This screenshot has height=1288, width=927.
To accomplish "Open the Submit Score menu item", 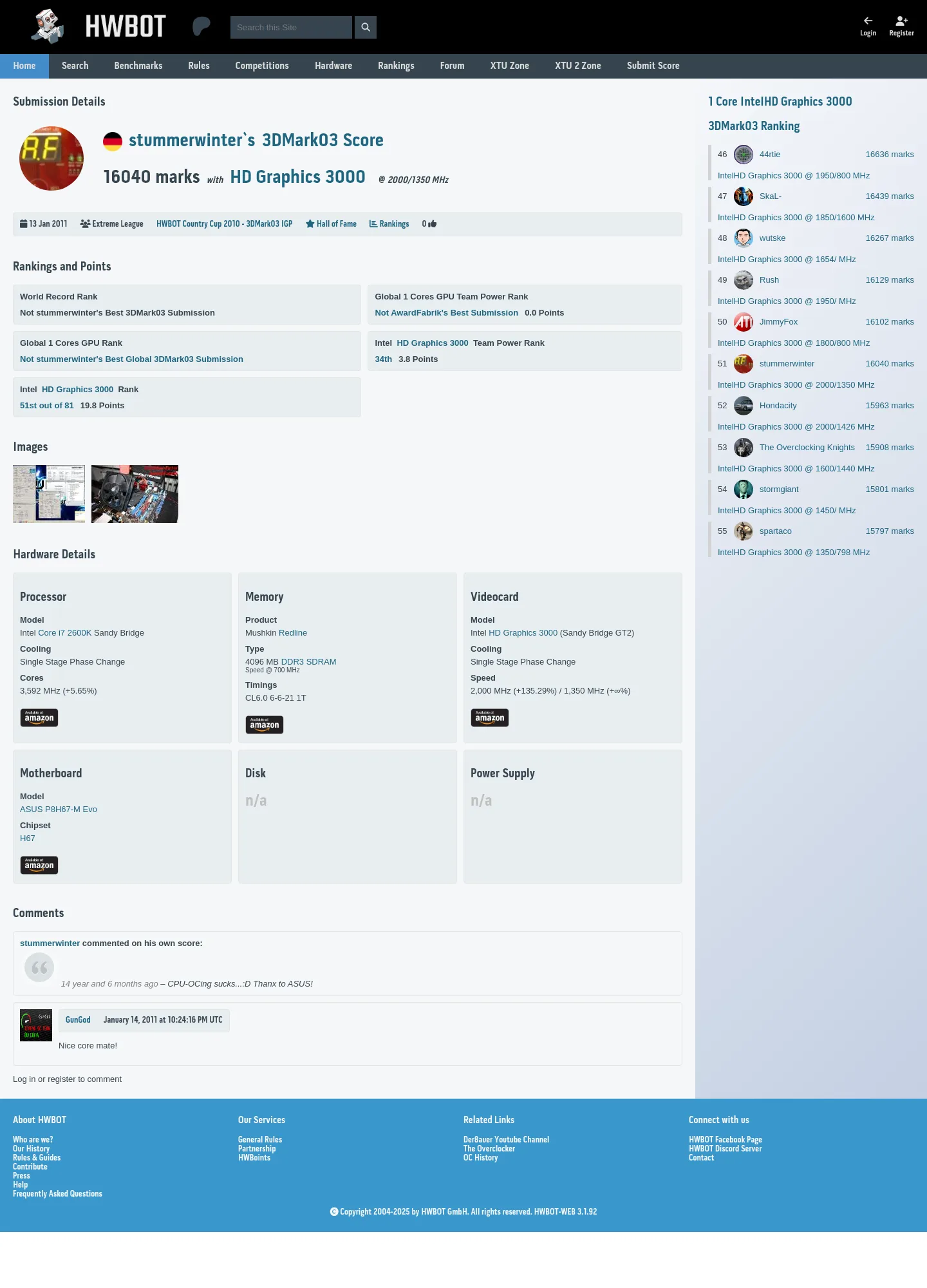I will click(x=653, y=66).
